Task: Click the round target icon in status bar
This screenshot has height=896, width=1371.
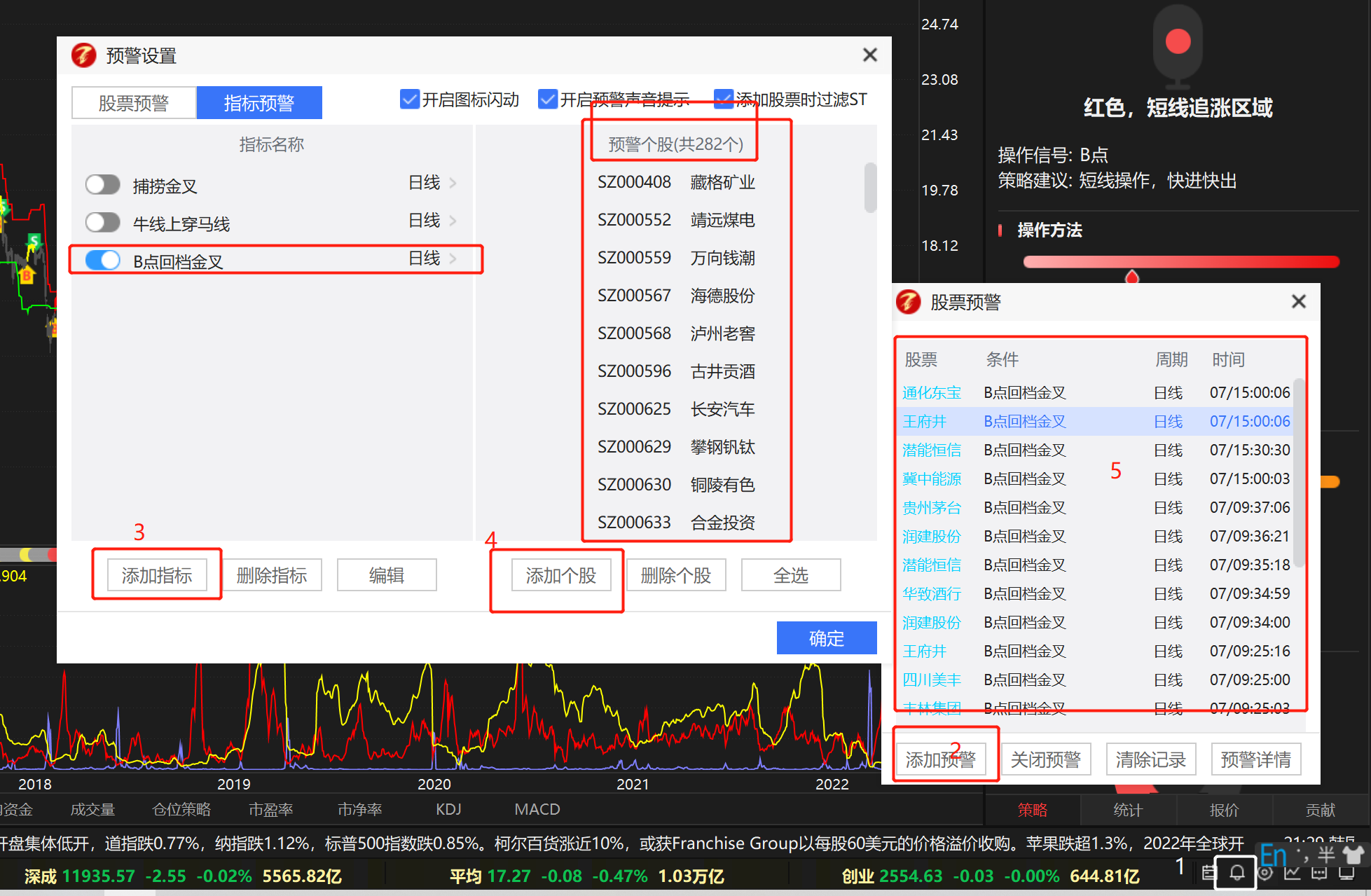Action: pyautogui.click(x=1265, y=872)
